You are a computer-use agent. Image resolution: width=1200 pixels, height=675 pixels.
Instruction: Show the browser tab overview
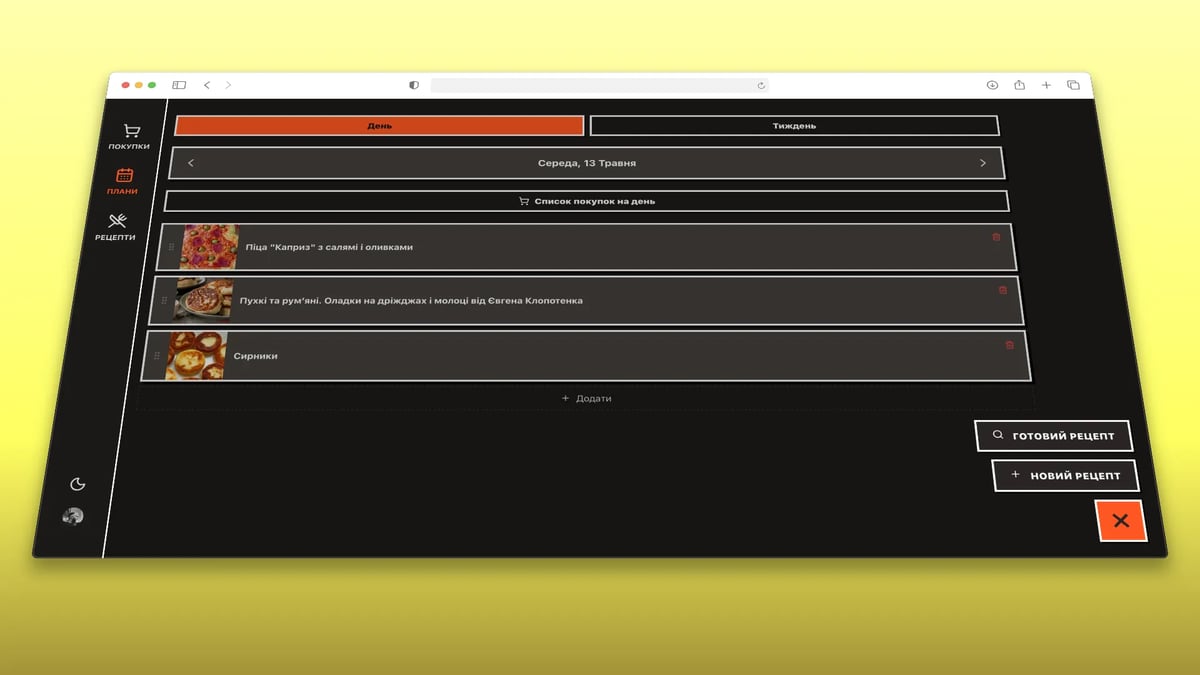[x=1073, y=85]
